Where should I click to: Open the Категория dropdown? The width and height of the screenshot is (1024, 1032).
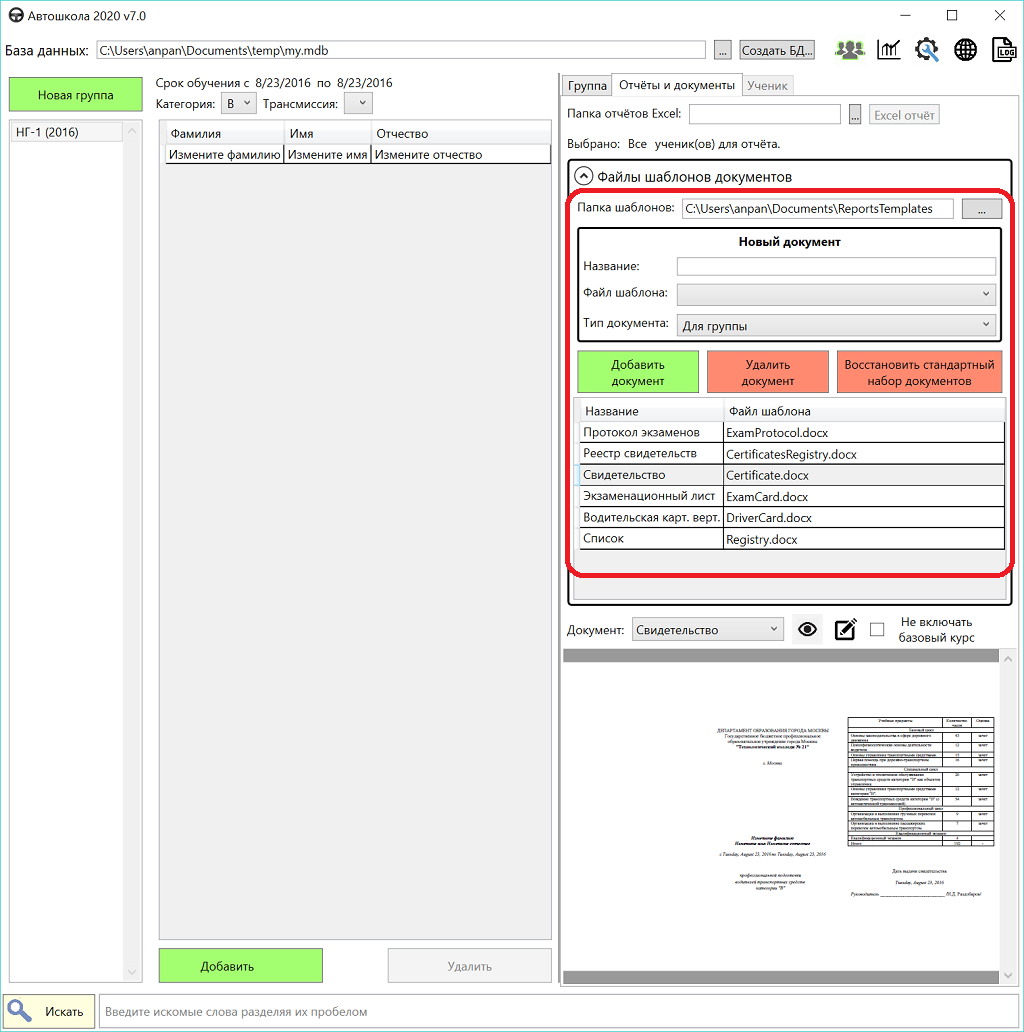click(239, 103)
